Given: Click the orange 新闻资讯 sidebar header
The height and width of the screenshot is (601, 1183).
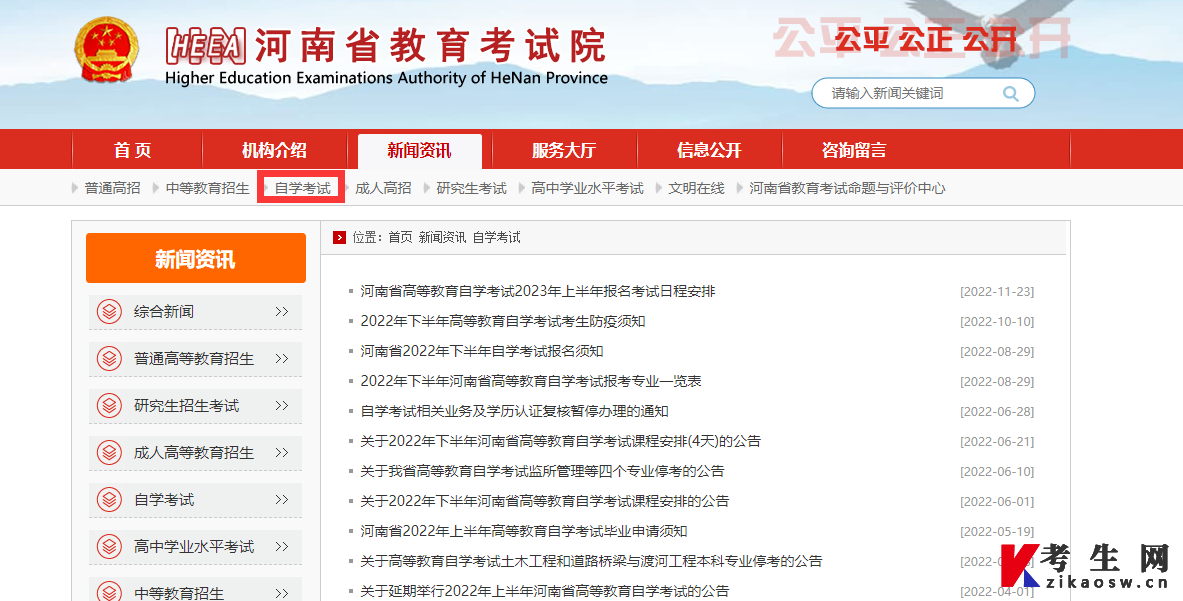Looking at the screenshot, I should [x=196, y=259].
